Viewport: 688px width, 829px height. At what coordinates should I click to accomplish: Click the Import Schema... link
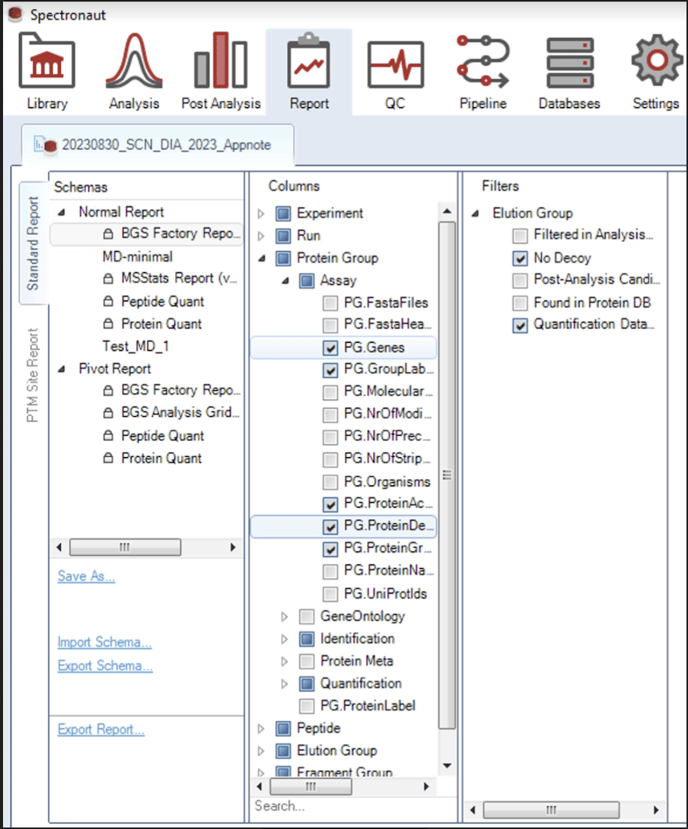pos(104,642)
